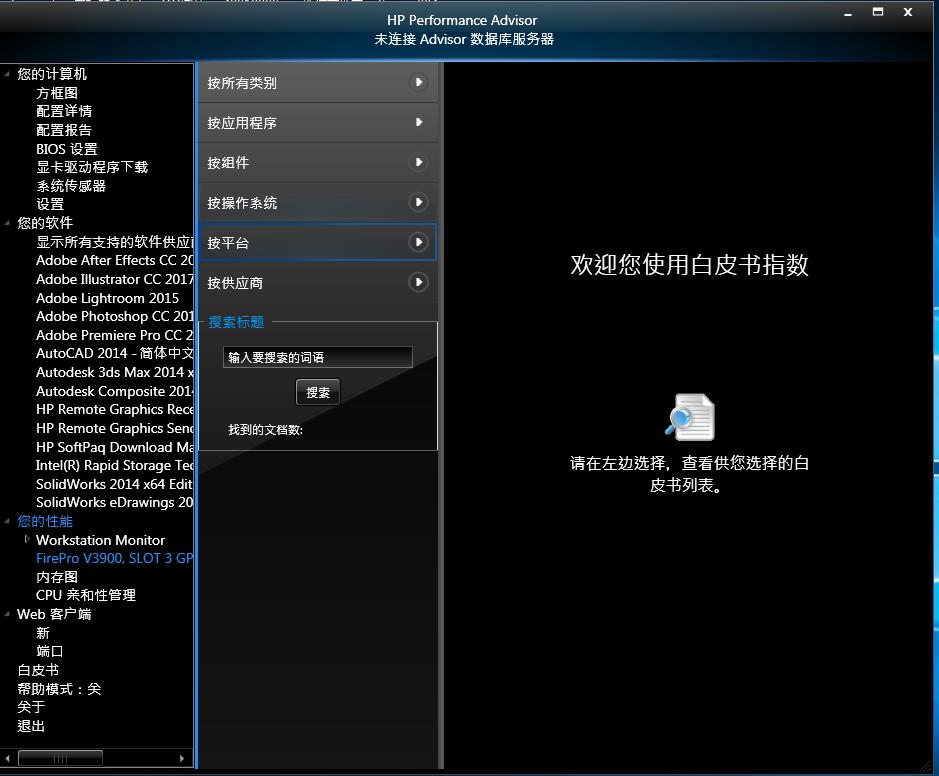Image resolution: width=939 pixels, height=776 pixels.
Task: Toggle 帮助模式 from 关 to on
Action: [62, 689]
